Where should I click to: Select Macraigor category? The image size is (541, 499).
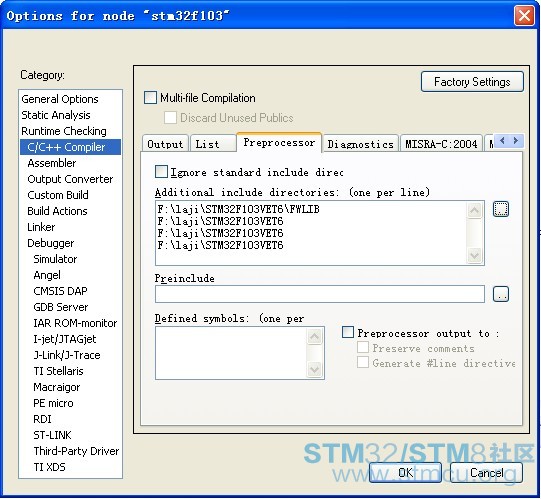(x=70, y=387)
